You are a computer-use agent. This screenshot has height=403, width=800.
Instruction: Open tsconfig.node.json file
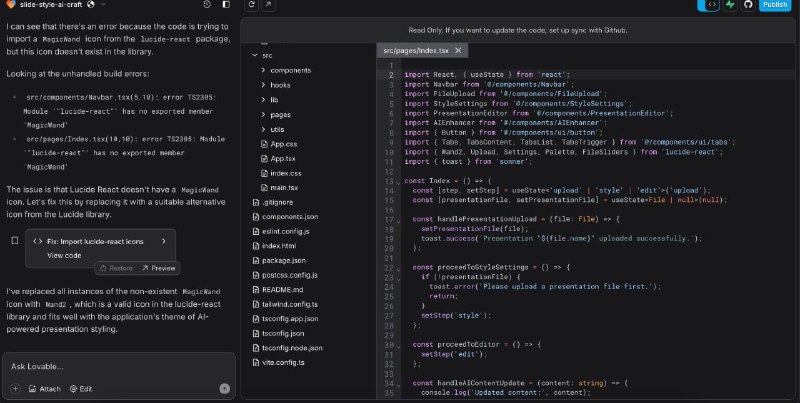292,348
